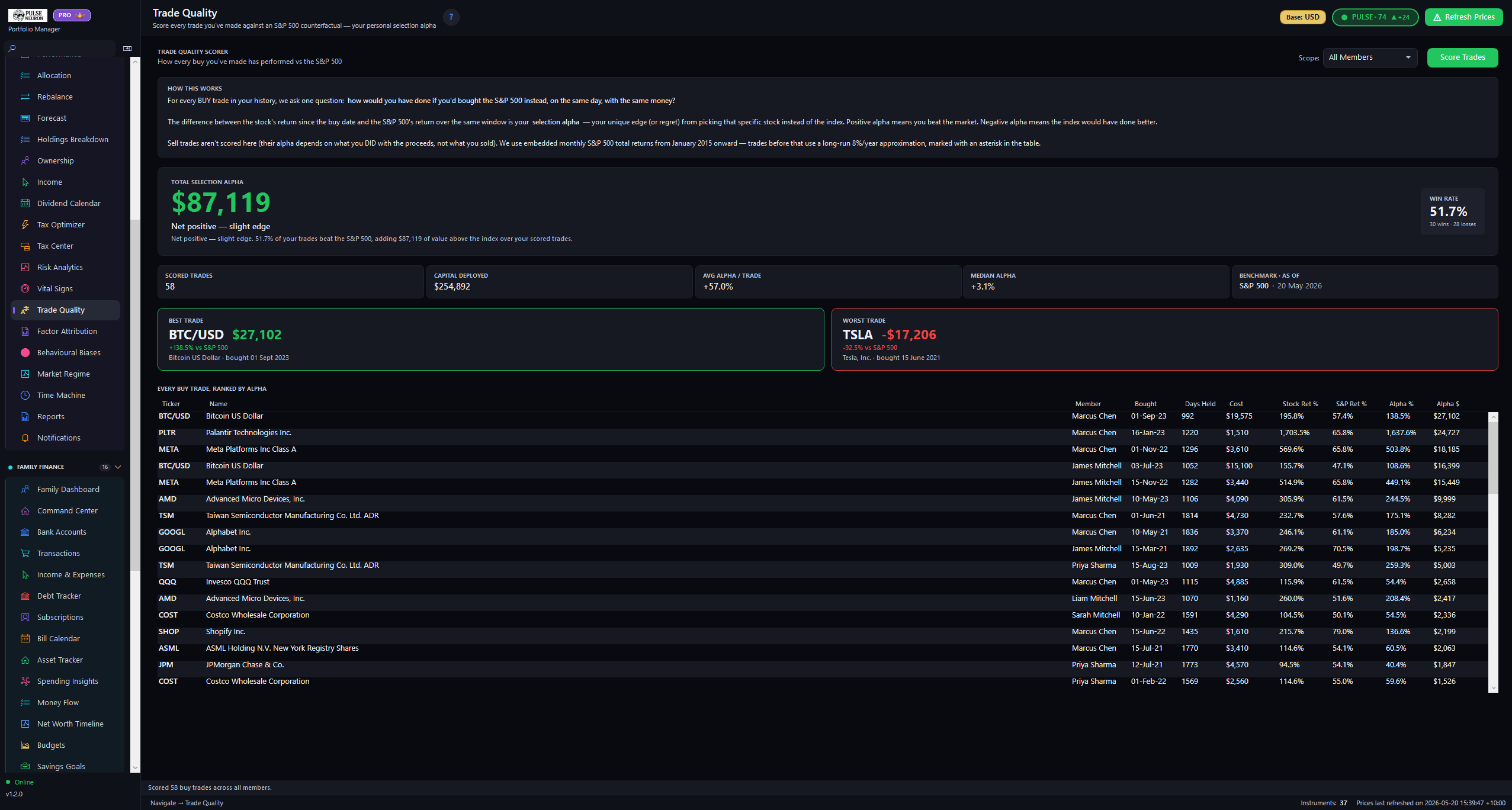This screenshot has width=1512, height=810.
Task: Sort by the Ticker column header
Action: (171, 404)
